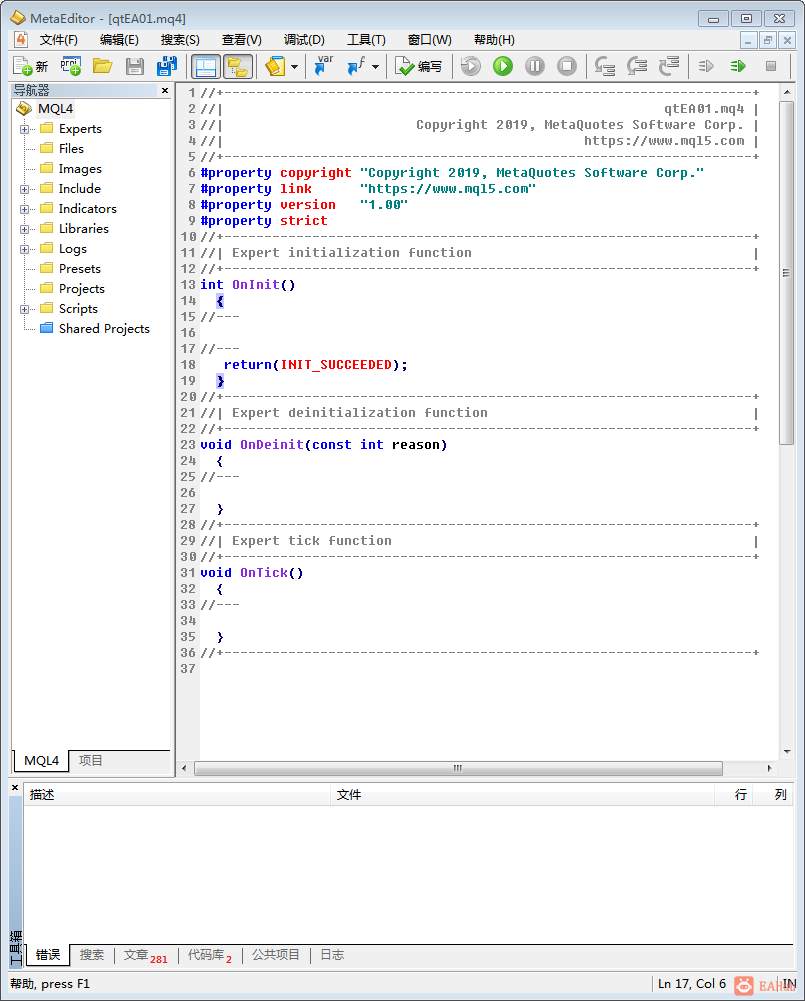Open the dropdown arrow beside the styler icon

click(x=294, y=66)
